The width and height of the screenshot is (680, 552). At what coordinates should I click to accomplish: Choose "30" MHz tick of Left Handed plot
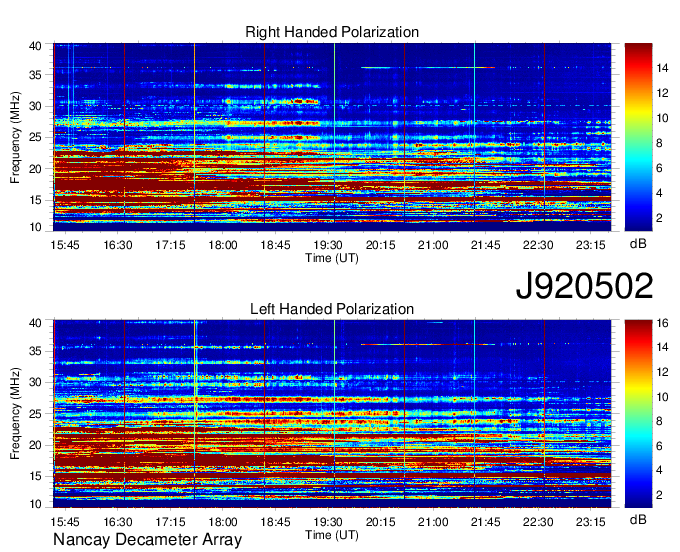(x=35, y=382)
